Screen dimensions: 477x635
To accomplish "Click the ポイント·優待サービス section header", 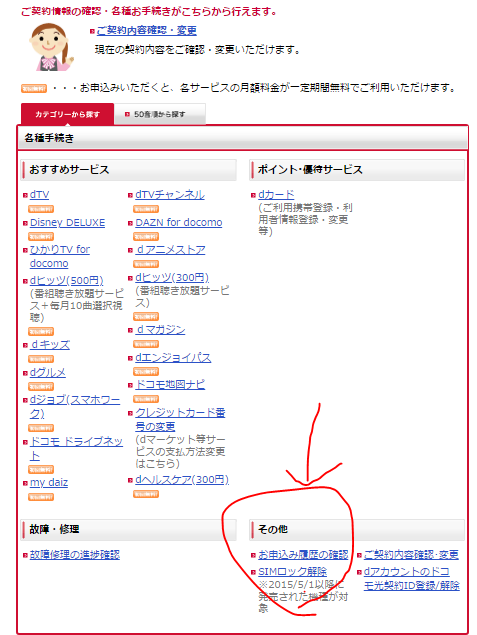I will (x=357, y=170).
